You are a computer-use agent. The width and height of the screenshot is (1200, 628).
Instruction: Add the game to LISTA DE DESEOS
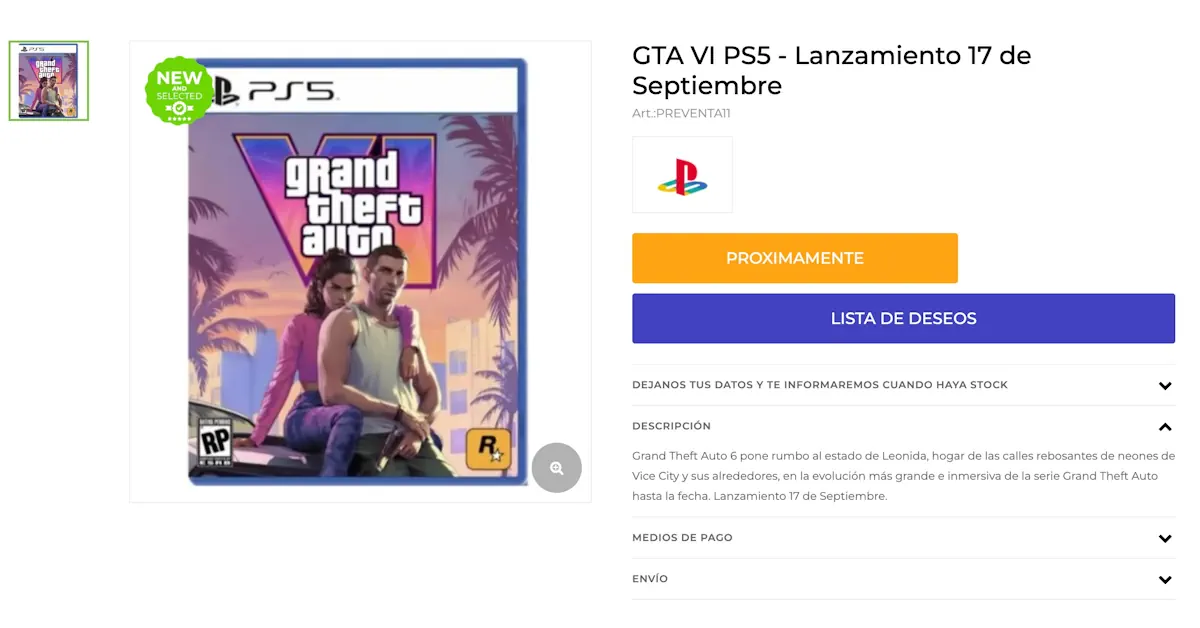pyautogui.click(x=903, y=318)
